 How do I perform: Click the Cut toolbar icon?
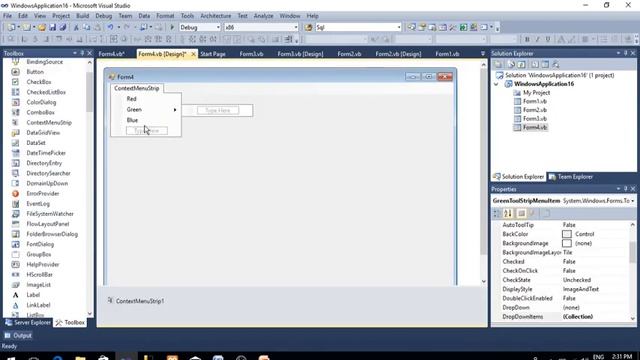76,27
